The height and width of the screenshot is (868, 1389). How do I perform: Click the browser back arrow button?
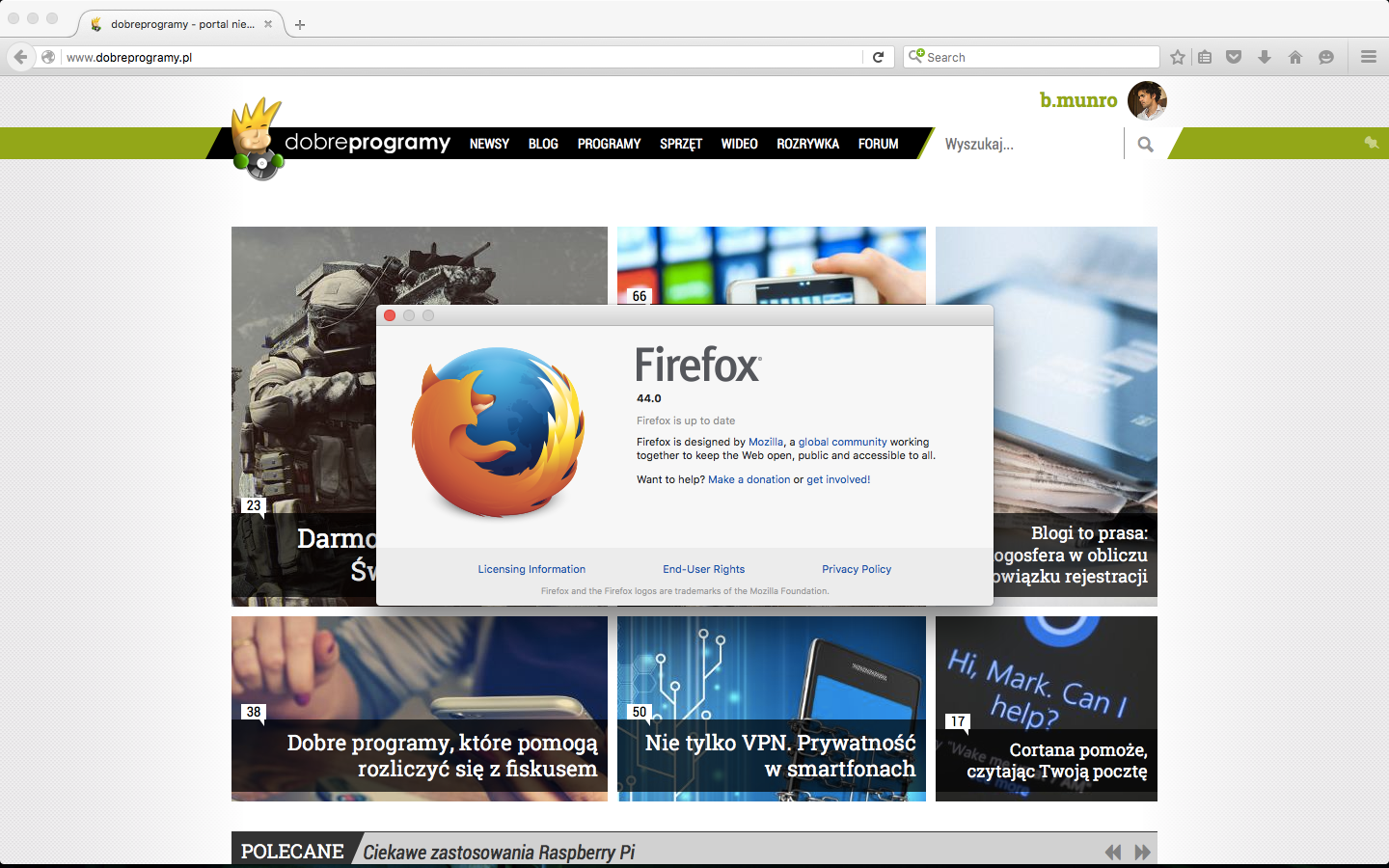(20, 57)
